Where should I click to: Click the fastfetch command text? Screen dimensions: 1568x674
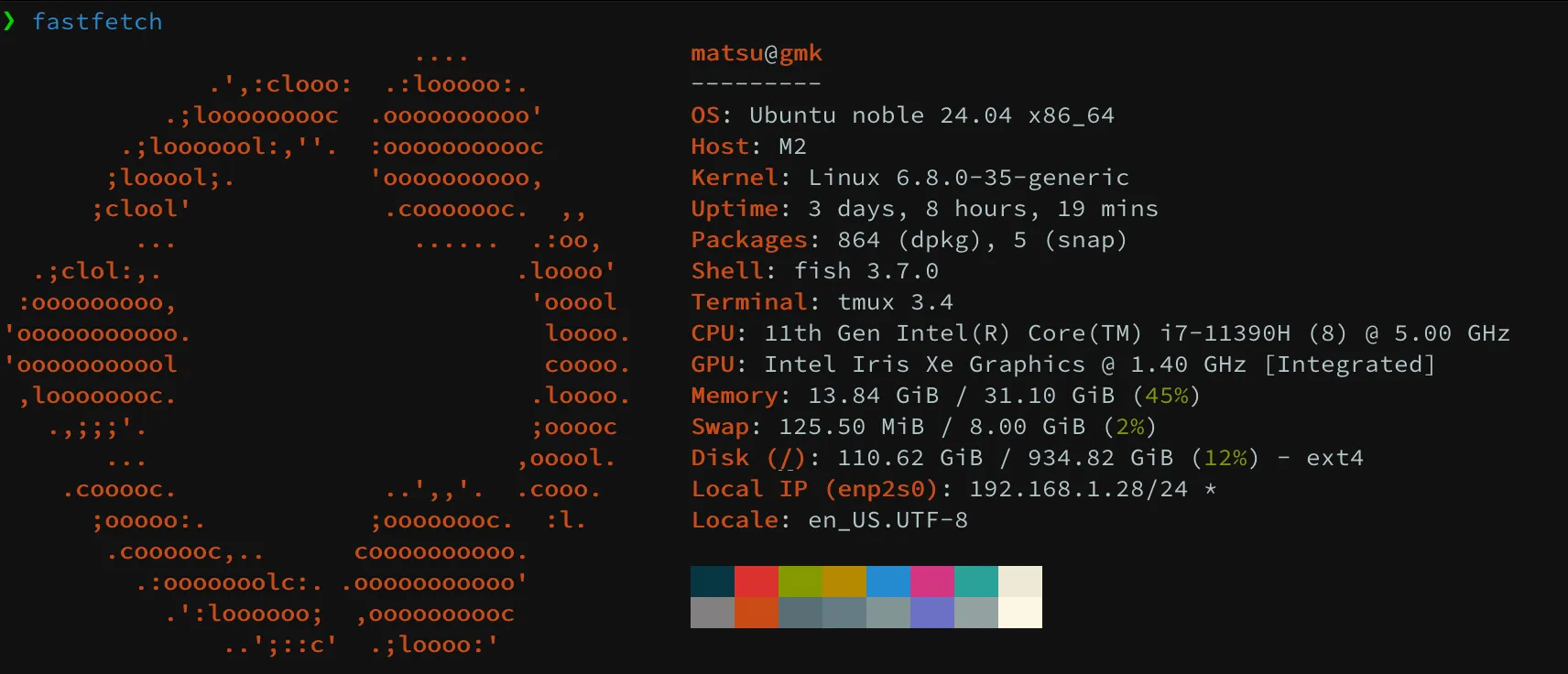(97, 21)
